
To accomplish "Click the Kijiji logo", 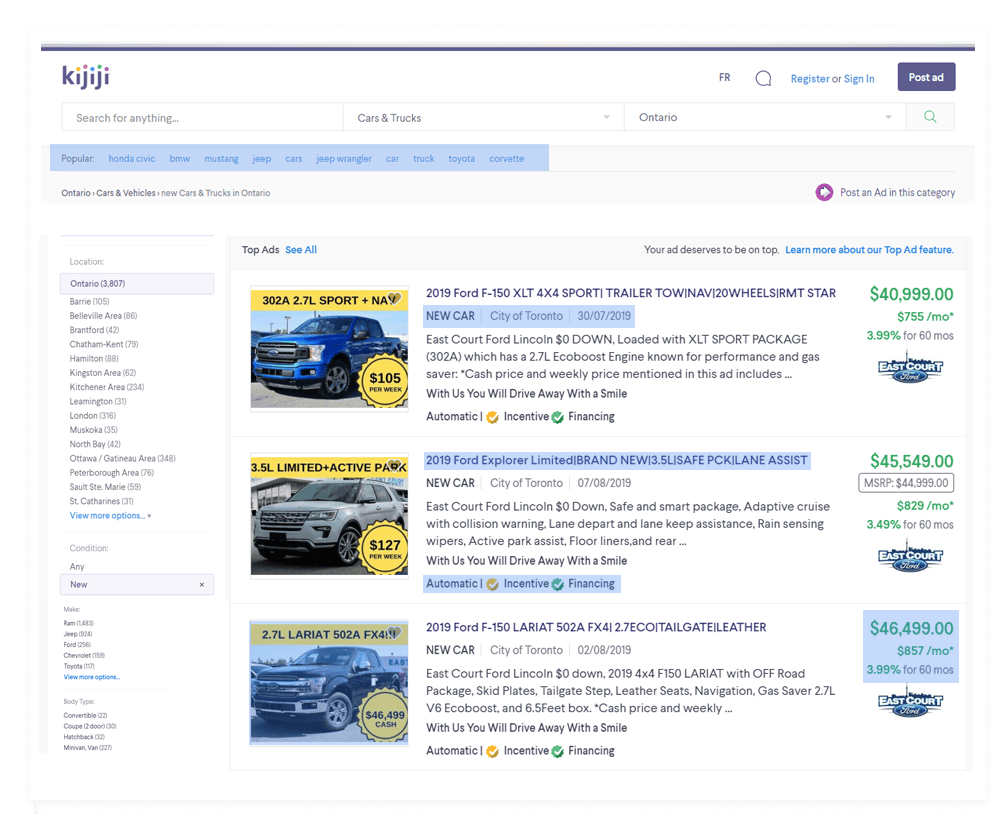I will point(86,76).
